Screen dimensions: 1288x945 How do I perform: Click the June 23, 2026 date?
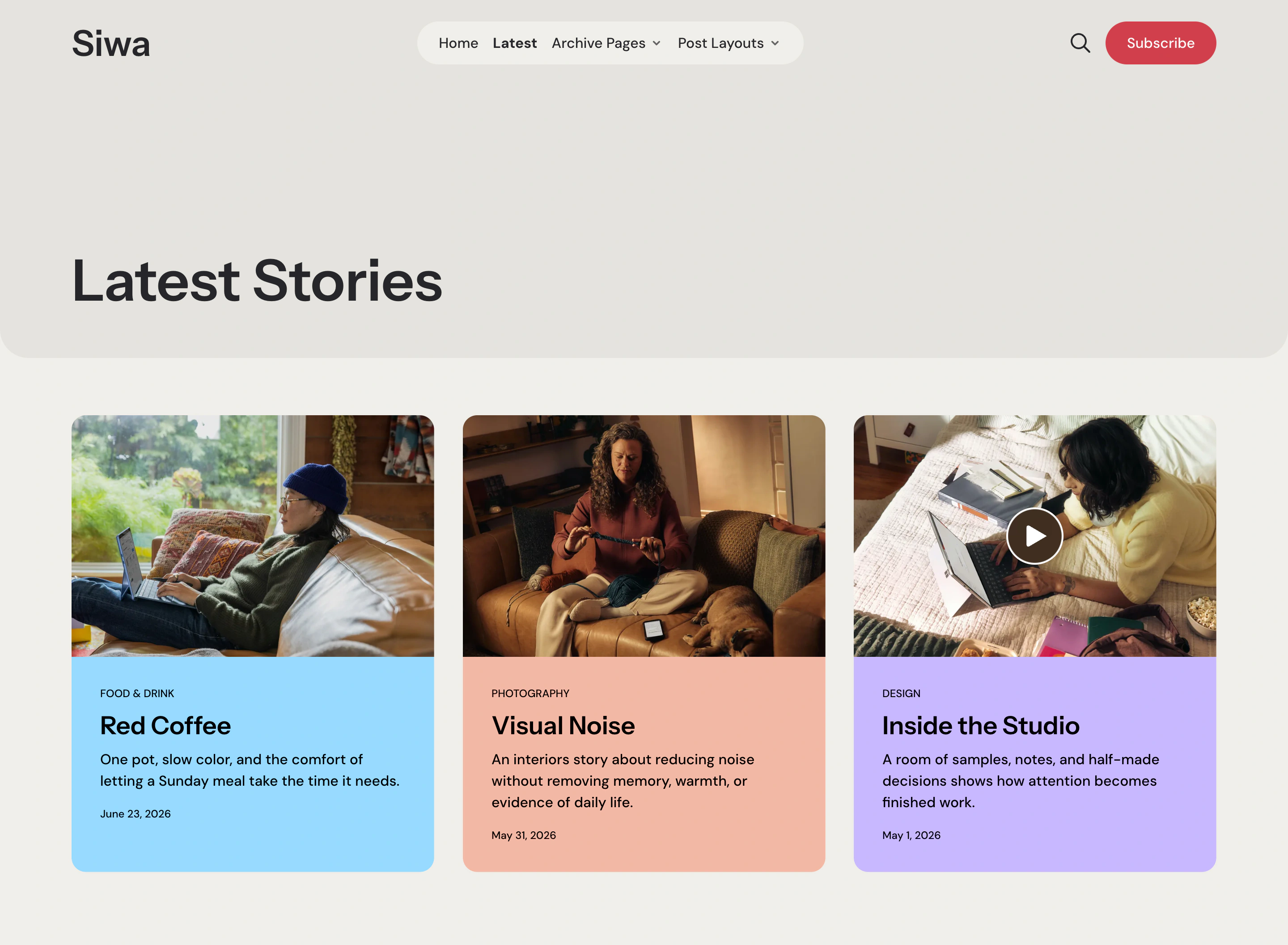(x=136, y=813)
